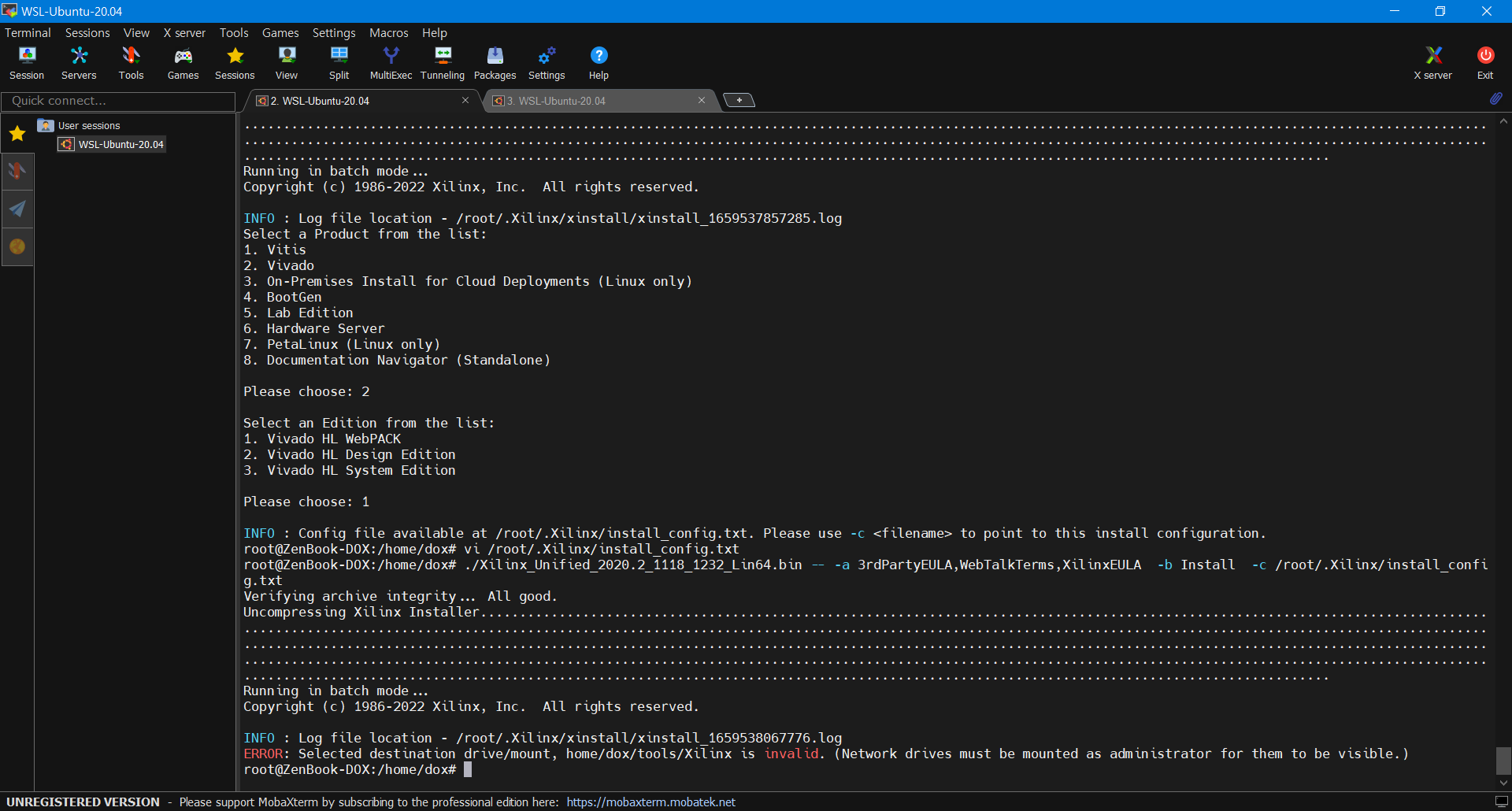Viewport: 1512px width, 811px height.
Task: Click the Split toolbar icon
Action: 339,62
